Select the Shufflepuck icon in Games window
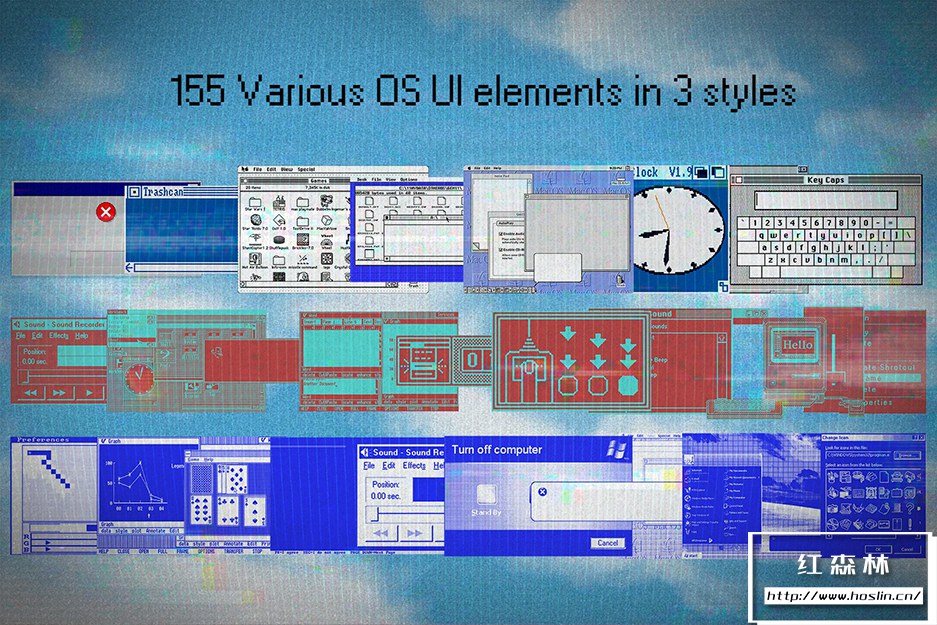Viewport: 937px width, 625px height. pos(279,240)
